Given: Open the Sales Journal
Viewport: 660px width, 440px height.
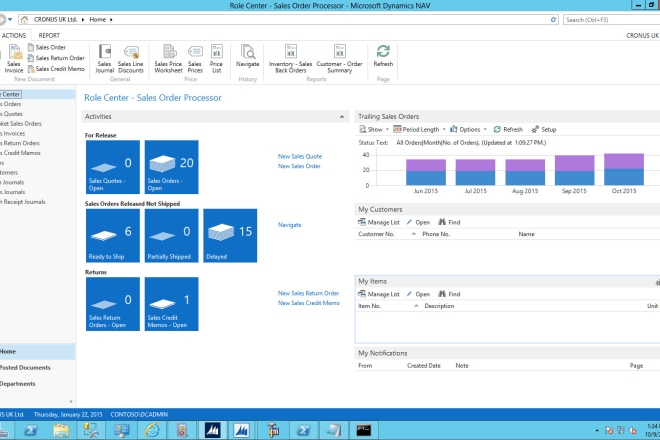Looking at the screenshot, I should pyautogui.click(x=104, y=59).
